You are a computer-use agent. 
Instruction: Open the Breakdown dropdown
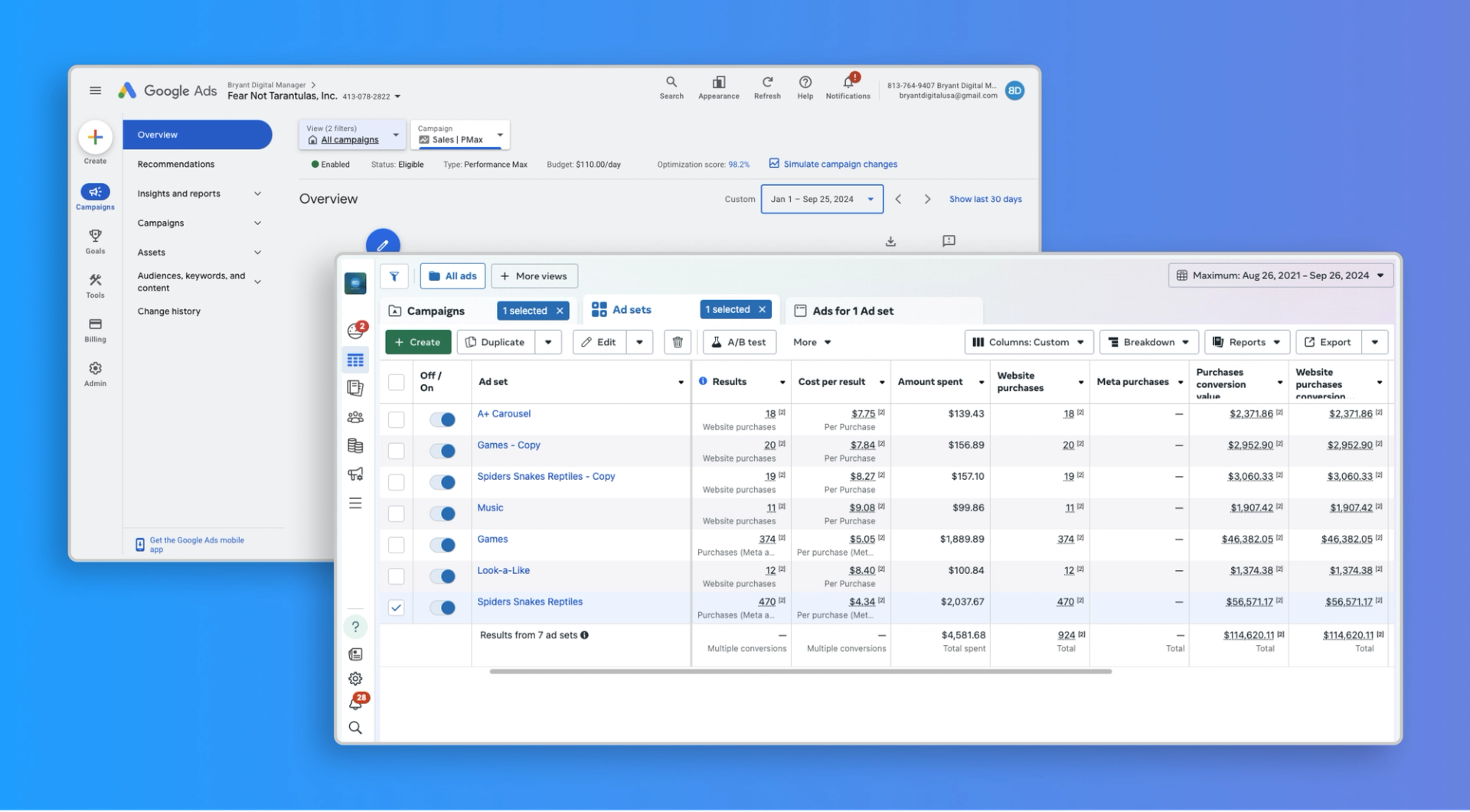[x=1148, y=342]
